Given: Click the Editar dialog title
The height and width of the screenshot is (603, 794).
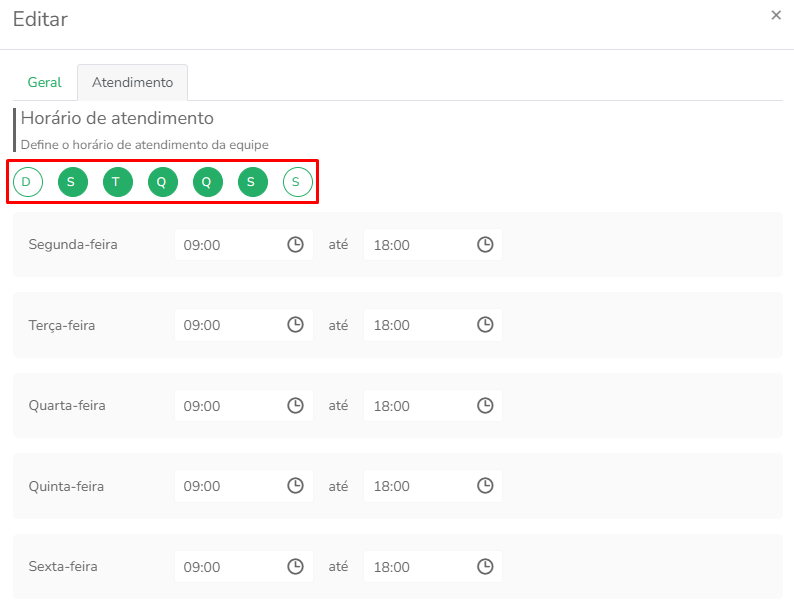Looking at the screenshot, I should tap(40, 19).
